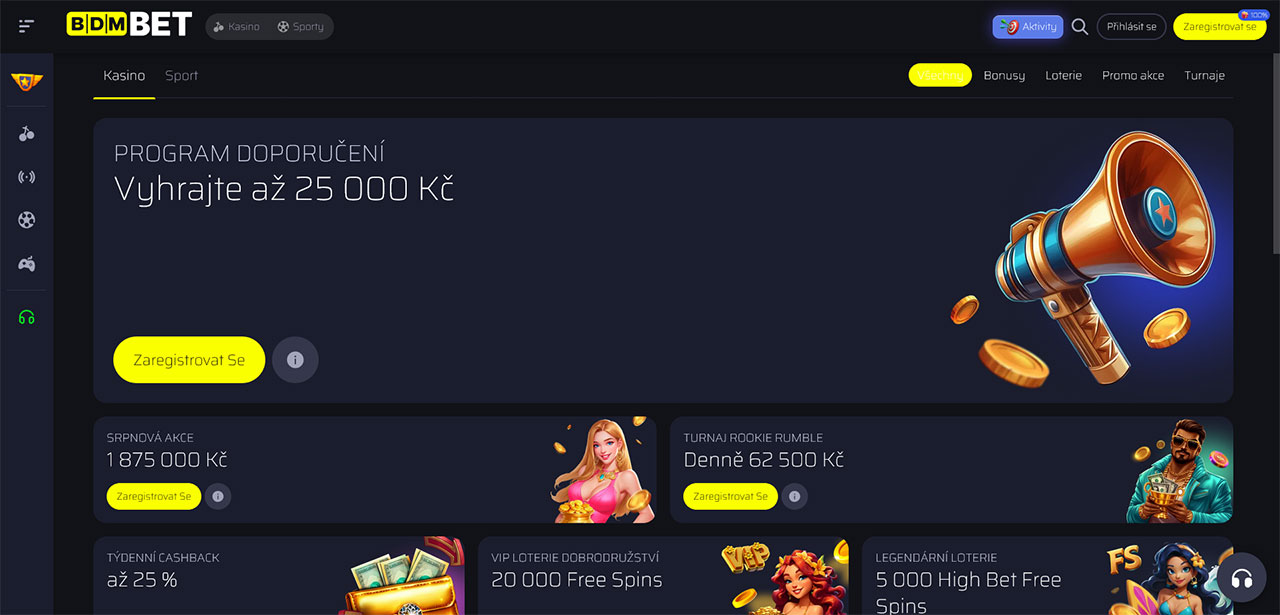
Task: Select the Sport tab
Action: (181, 76)
